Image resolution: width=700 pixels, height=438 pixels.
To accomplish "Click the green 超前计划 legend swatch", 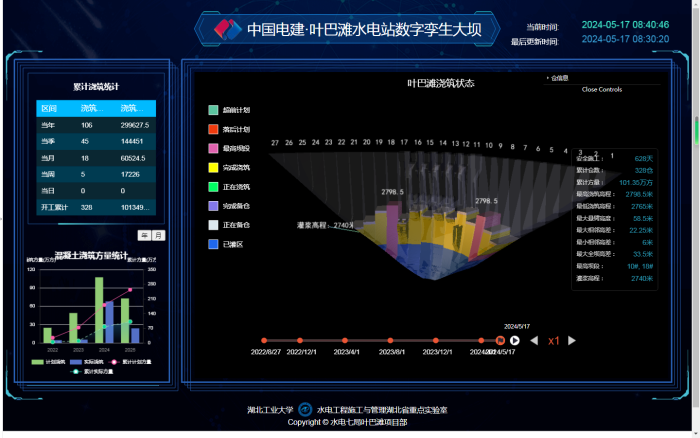I will [213, 110].
